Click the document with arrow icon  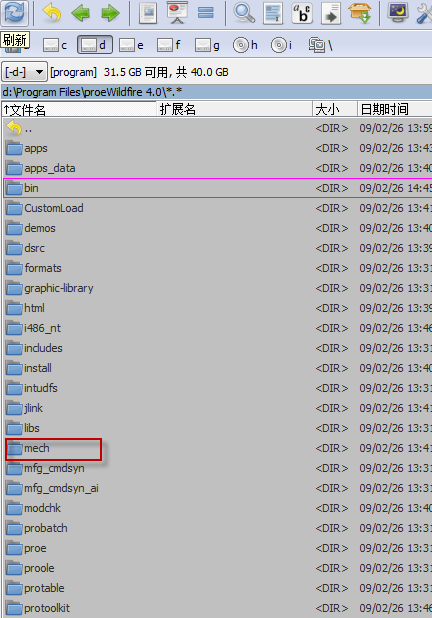(331, 13)
